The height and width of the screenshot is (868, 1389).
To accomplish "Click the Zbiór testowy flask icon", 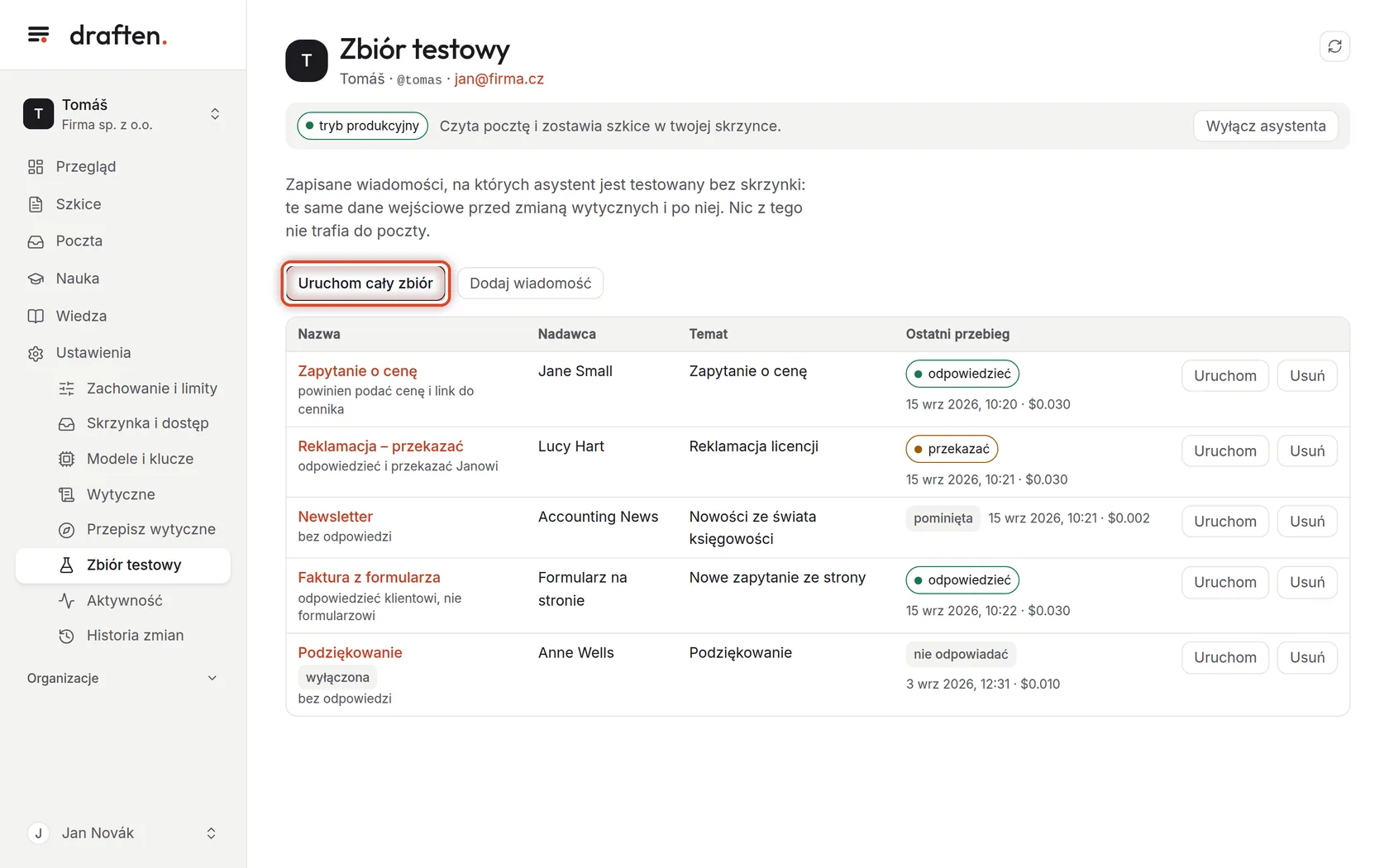I will coord(67,565).
